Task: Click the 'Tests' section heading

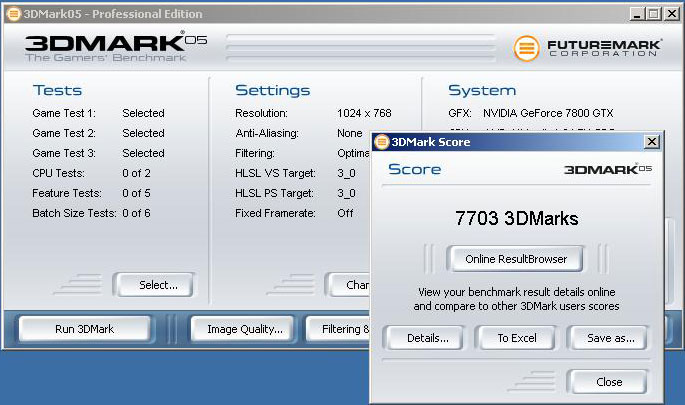Action: pyautogui.click(x=57, y=90)
